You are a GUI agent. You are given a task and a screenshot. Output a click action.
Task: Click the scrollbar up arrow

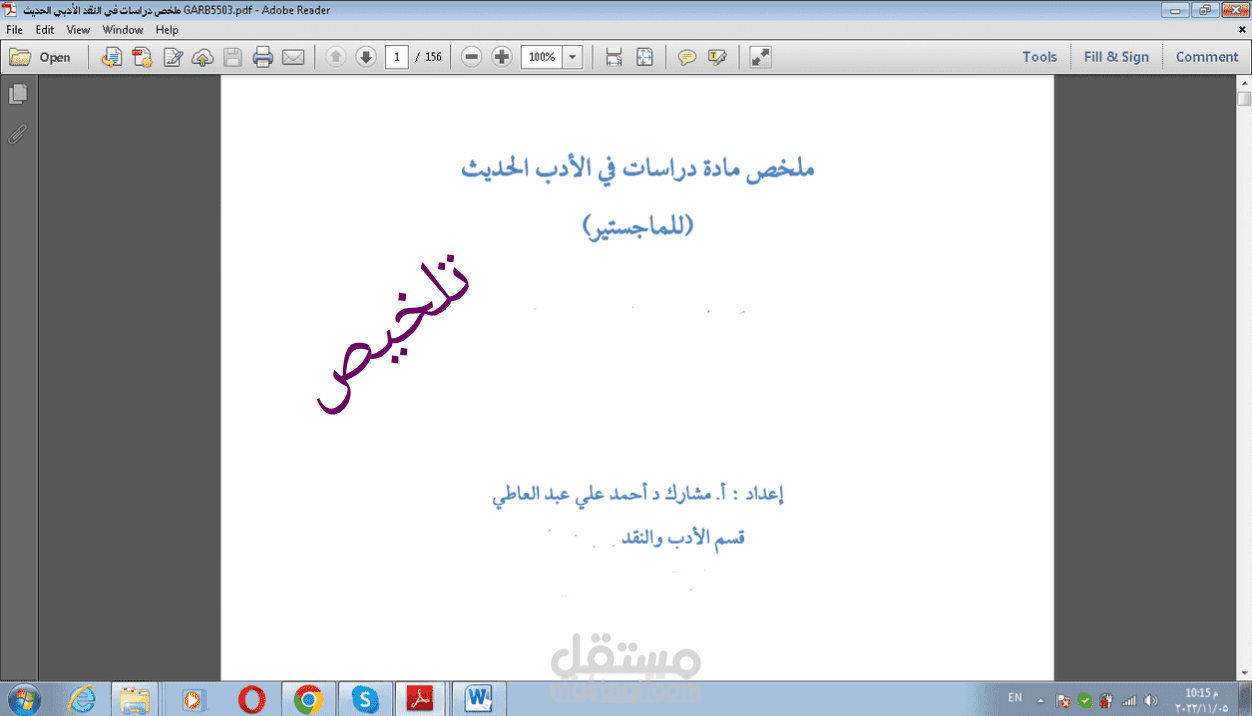(1244, 82)
